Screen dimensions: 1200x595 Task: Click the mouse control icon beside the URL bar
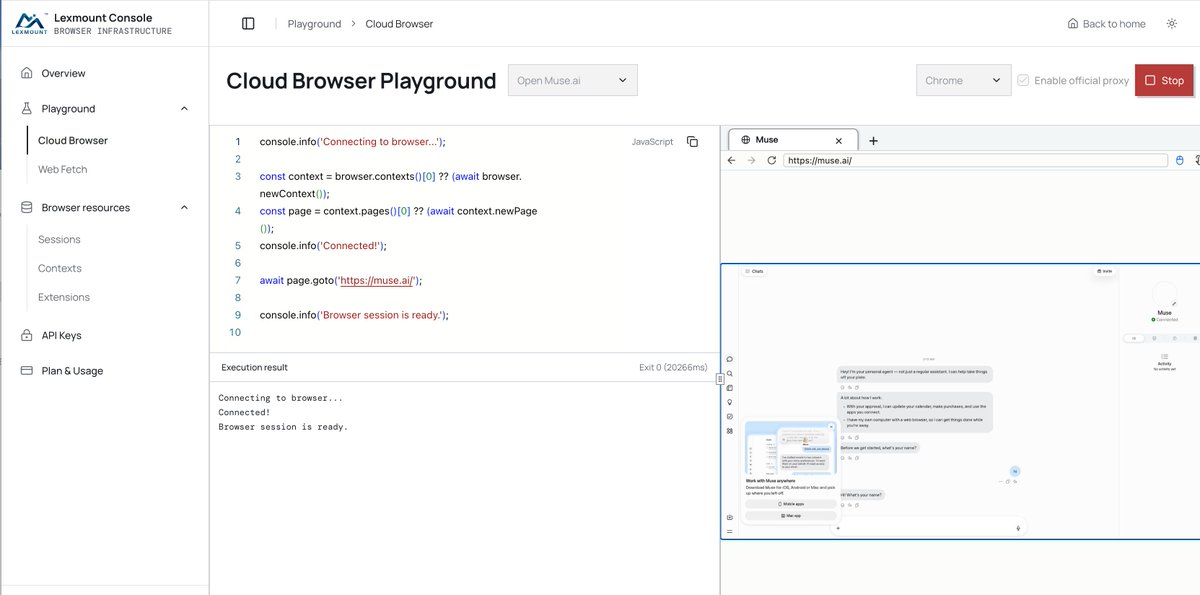1179,160
